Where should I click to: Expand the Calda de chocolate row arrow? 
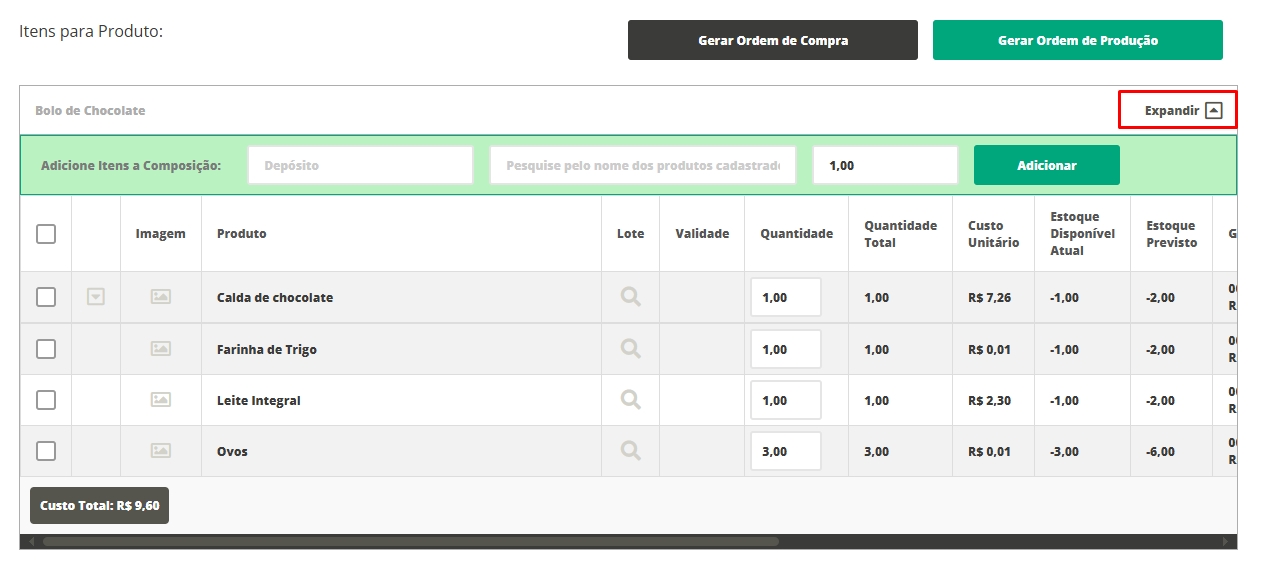tap(96, 297)
